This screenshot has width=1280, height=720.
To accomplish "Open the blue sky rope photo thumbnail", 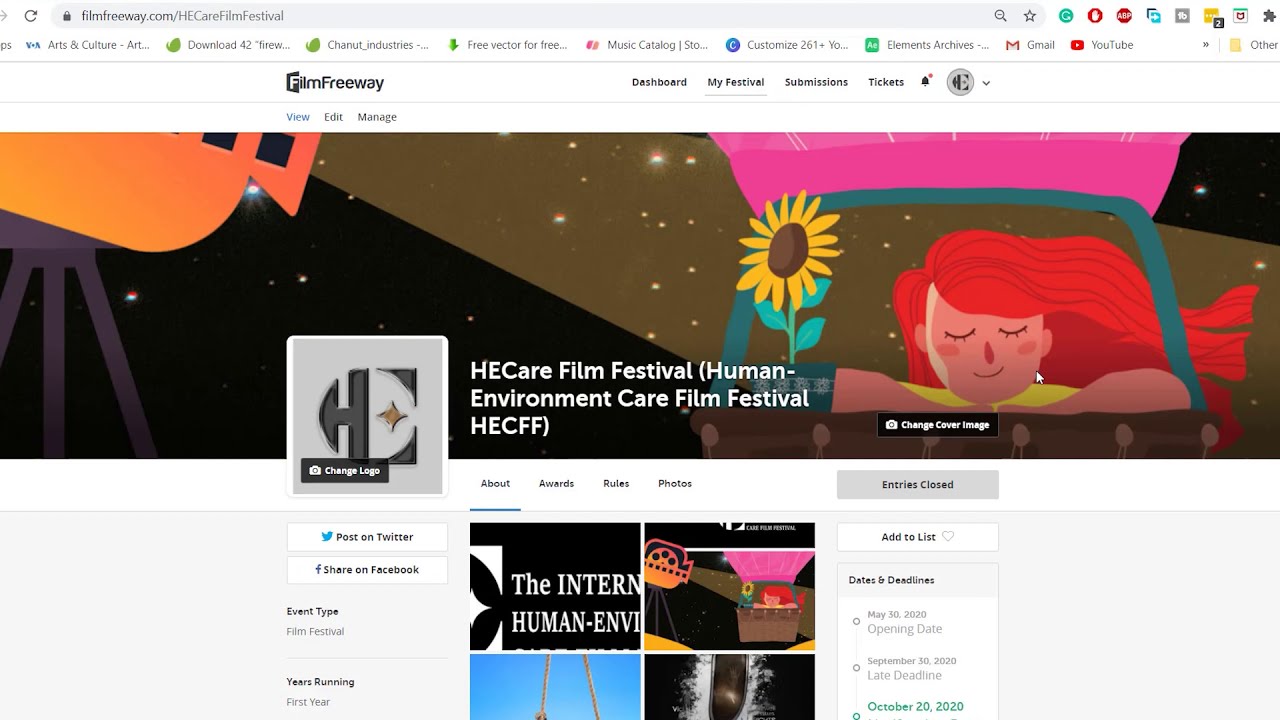I will [555, 687].
